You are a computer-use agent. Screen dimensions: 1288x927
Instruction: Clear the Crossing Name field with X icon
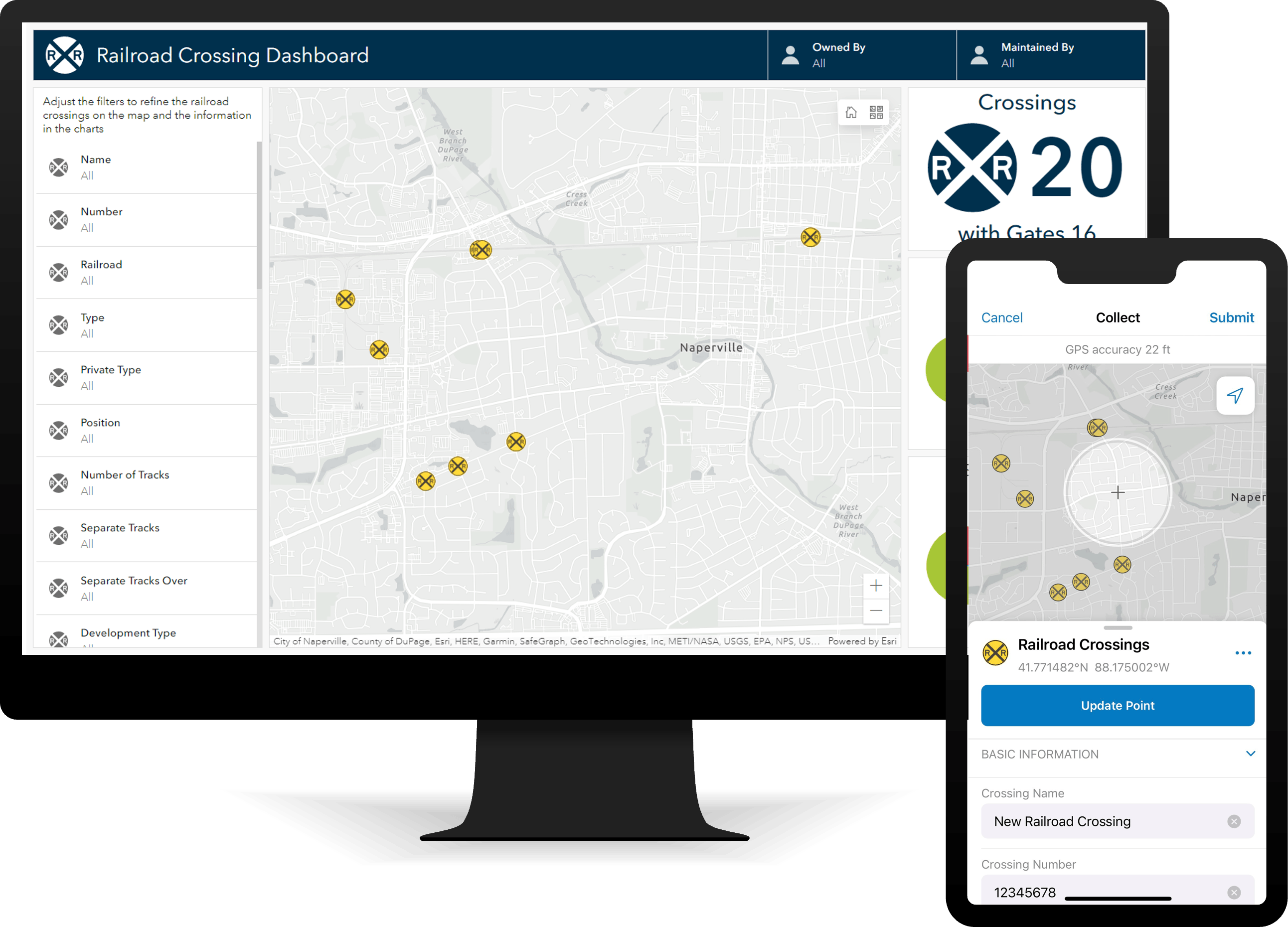click(x=1234, y=821)
